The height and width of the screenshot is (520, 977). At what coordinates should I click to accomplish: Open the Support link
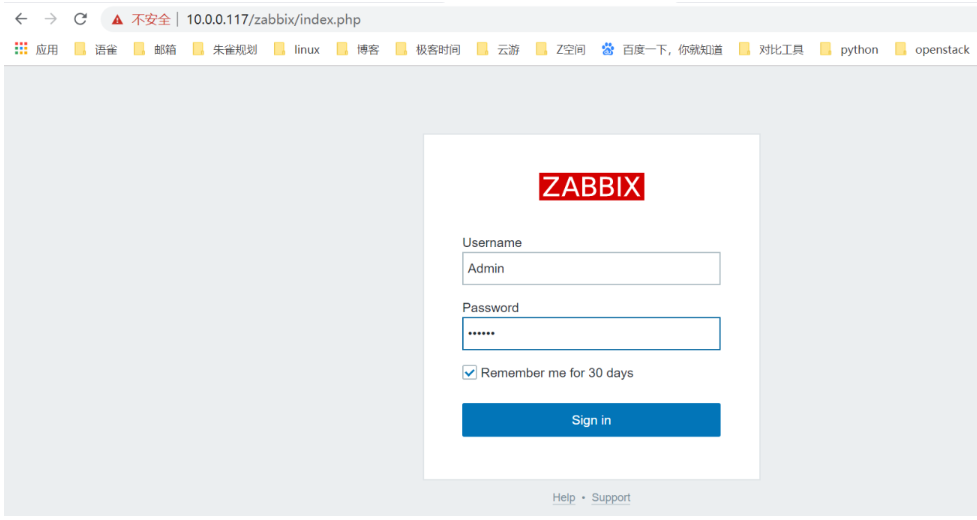[x=611, y=497]
